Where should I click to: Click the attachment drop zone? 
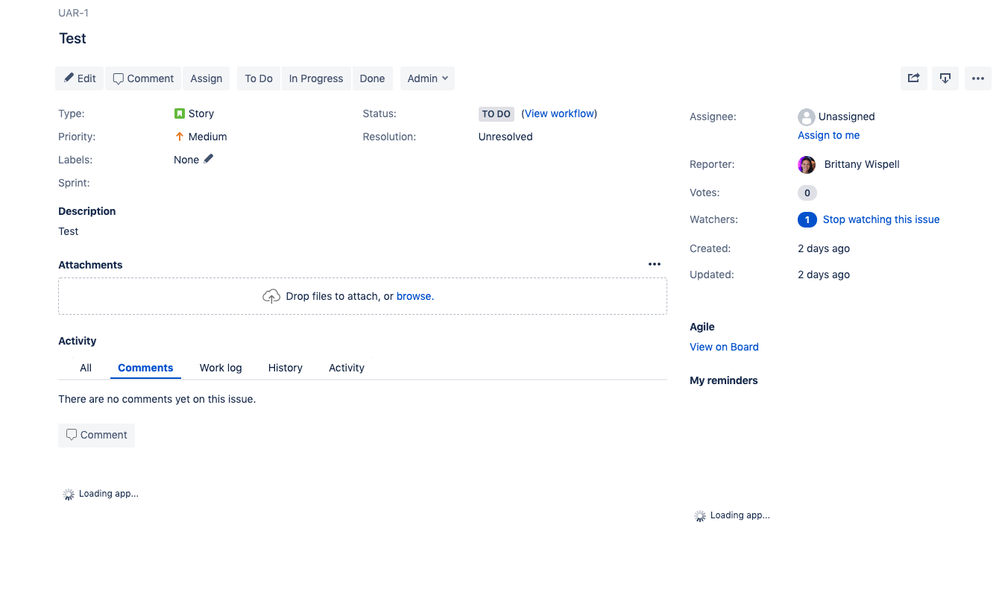(363, 296)
